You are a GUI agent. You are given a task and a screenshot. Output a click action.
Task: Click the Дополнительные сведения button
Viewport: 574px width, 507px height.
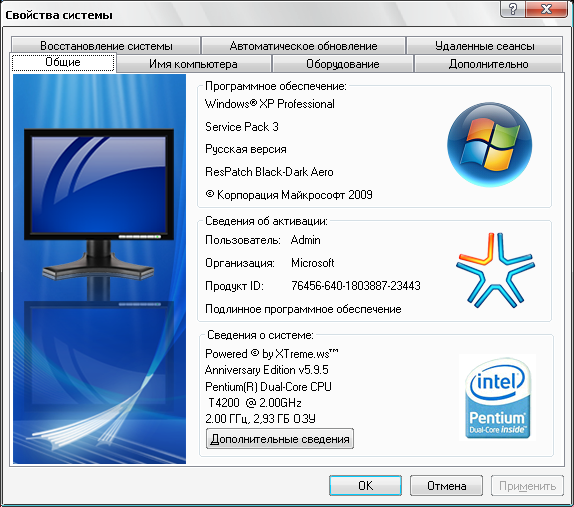280,439
